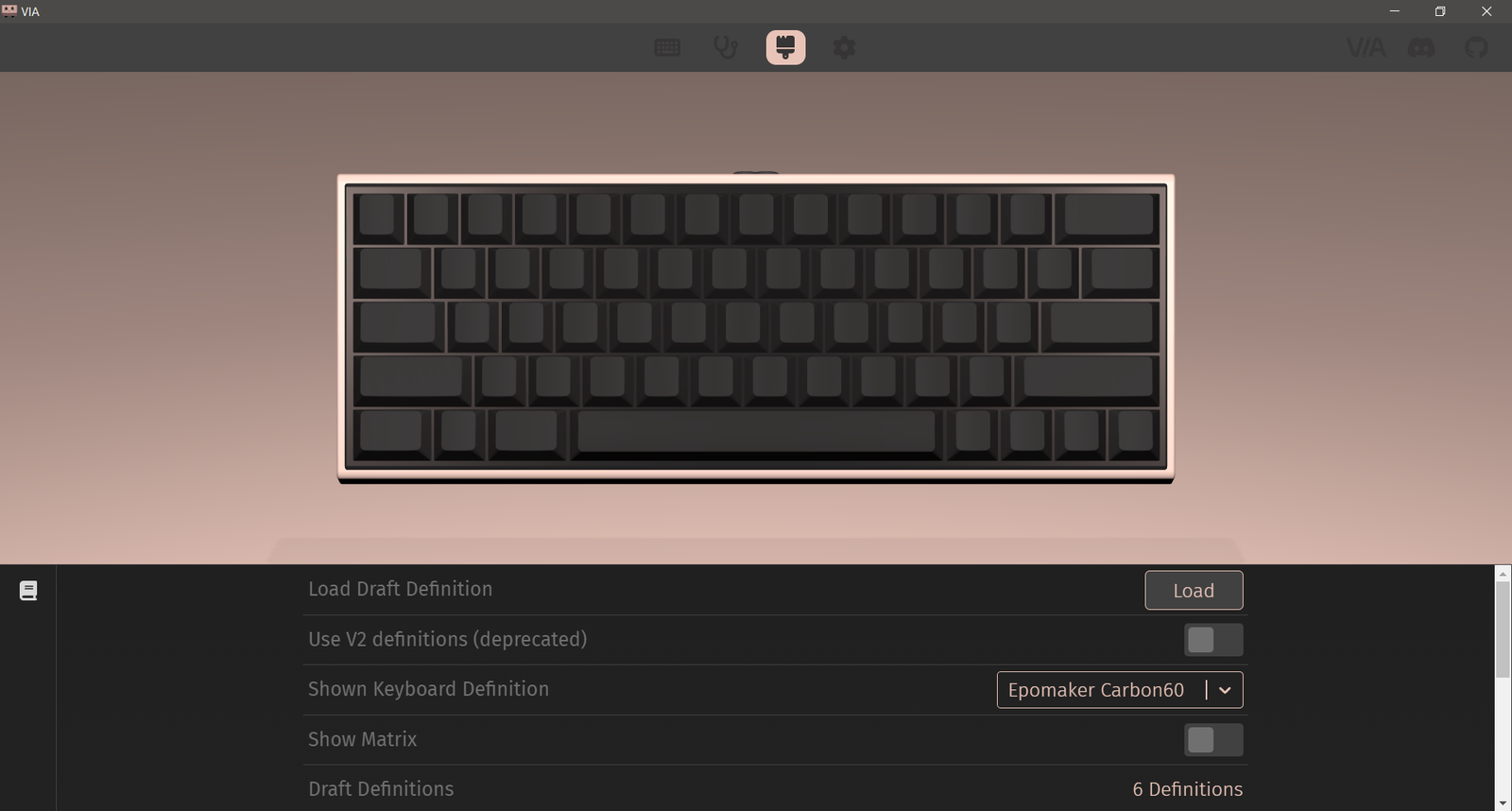Enable the Show Matrix toggle
Viewport: 1512px width, 811px height.
pos(1213,740)
